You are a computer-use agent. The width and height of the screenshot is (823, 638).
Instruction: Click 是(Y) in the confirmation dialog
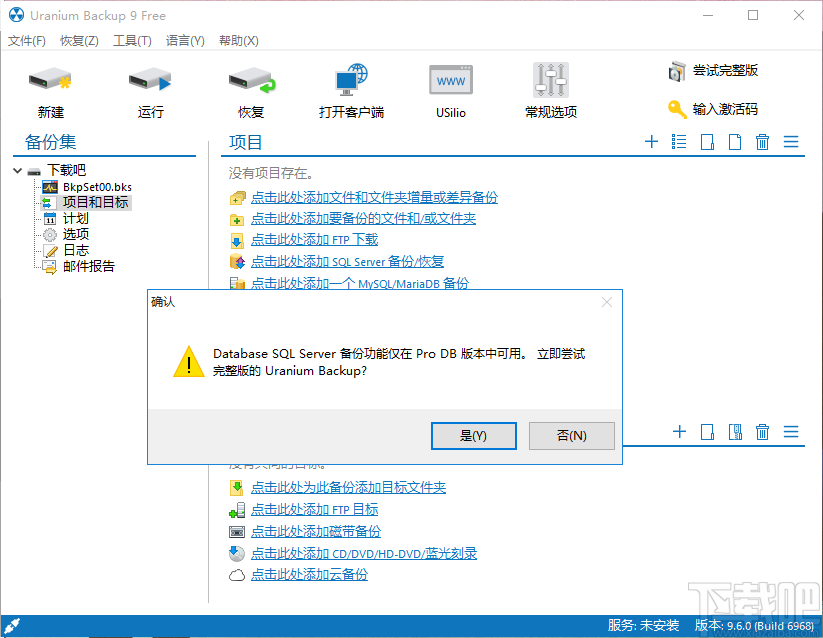tap(473, 435)
